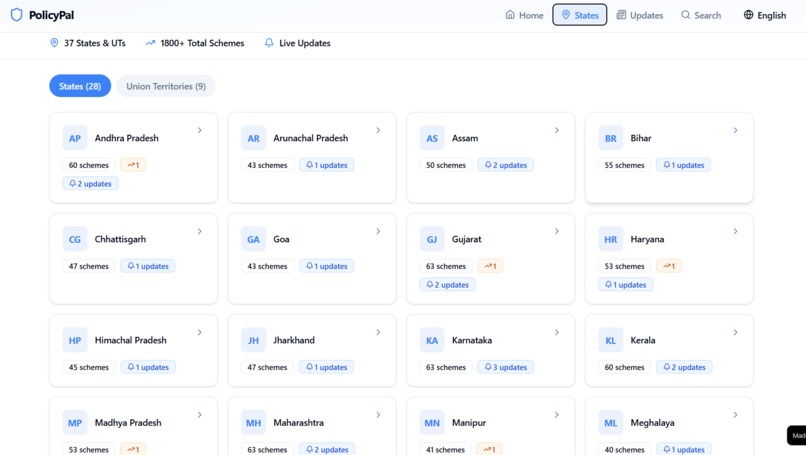The image size is (806, 455).
Task: Click the Madhya Pradesh state name
Action: point(128,423)
